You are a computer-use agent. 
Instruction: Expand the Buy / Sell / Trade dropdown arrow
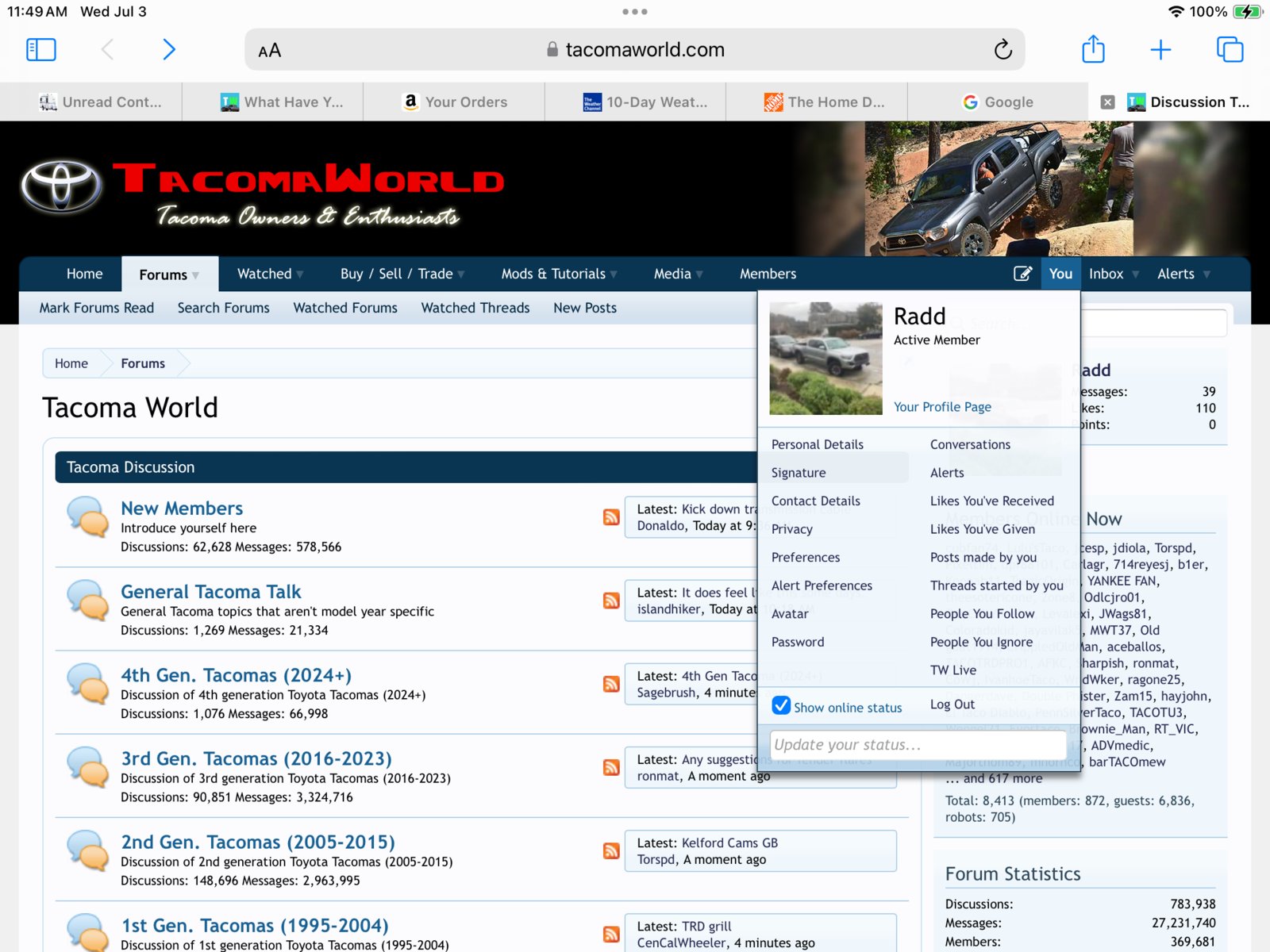(x=461, y=274)
